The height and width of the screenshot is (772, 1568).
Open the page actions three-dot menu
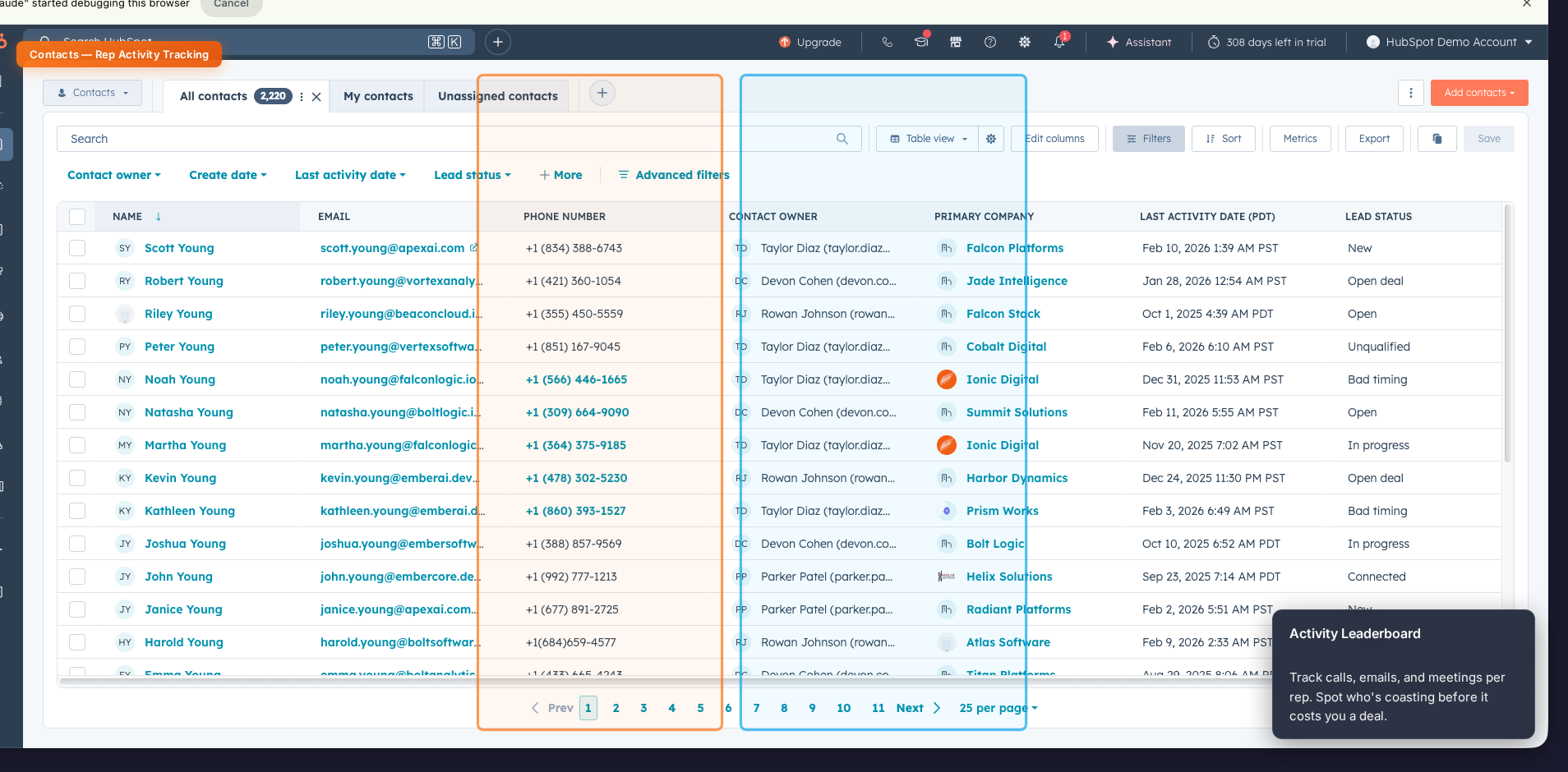tap(1411, 93)
